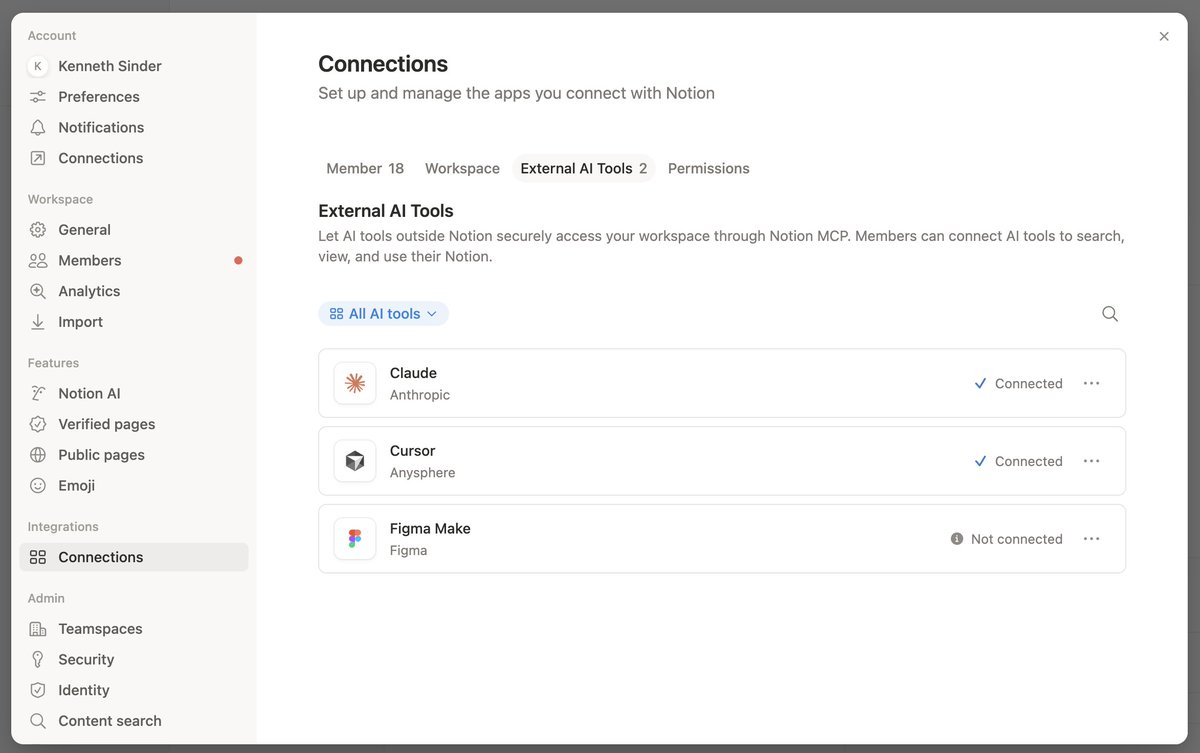Click the Notifications bell icon
Screen dimensions: 1200x753
point(38,127)
